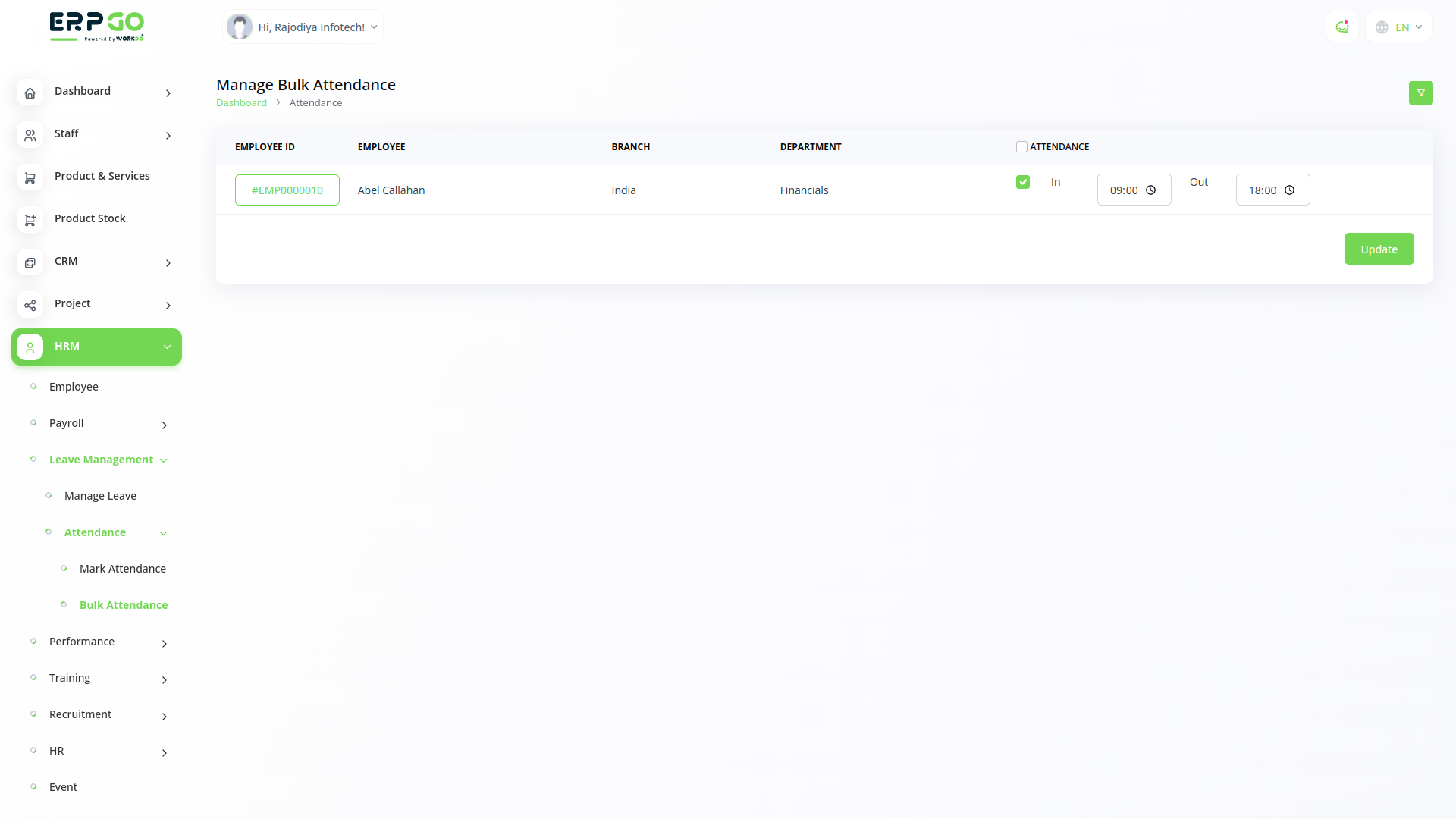Click the Product & Services cart icon
Image resolution: width=1456 pixels, height=819 pixels.
tap(30, 177)
